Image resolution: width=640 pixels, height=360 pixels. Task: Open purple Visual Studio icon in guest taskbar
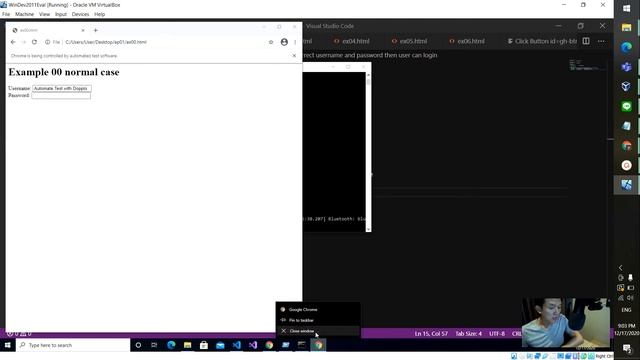pyautogui.click(x=253, y=345)
